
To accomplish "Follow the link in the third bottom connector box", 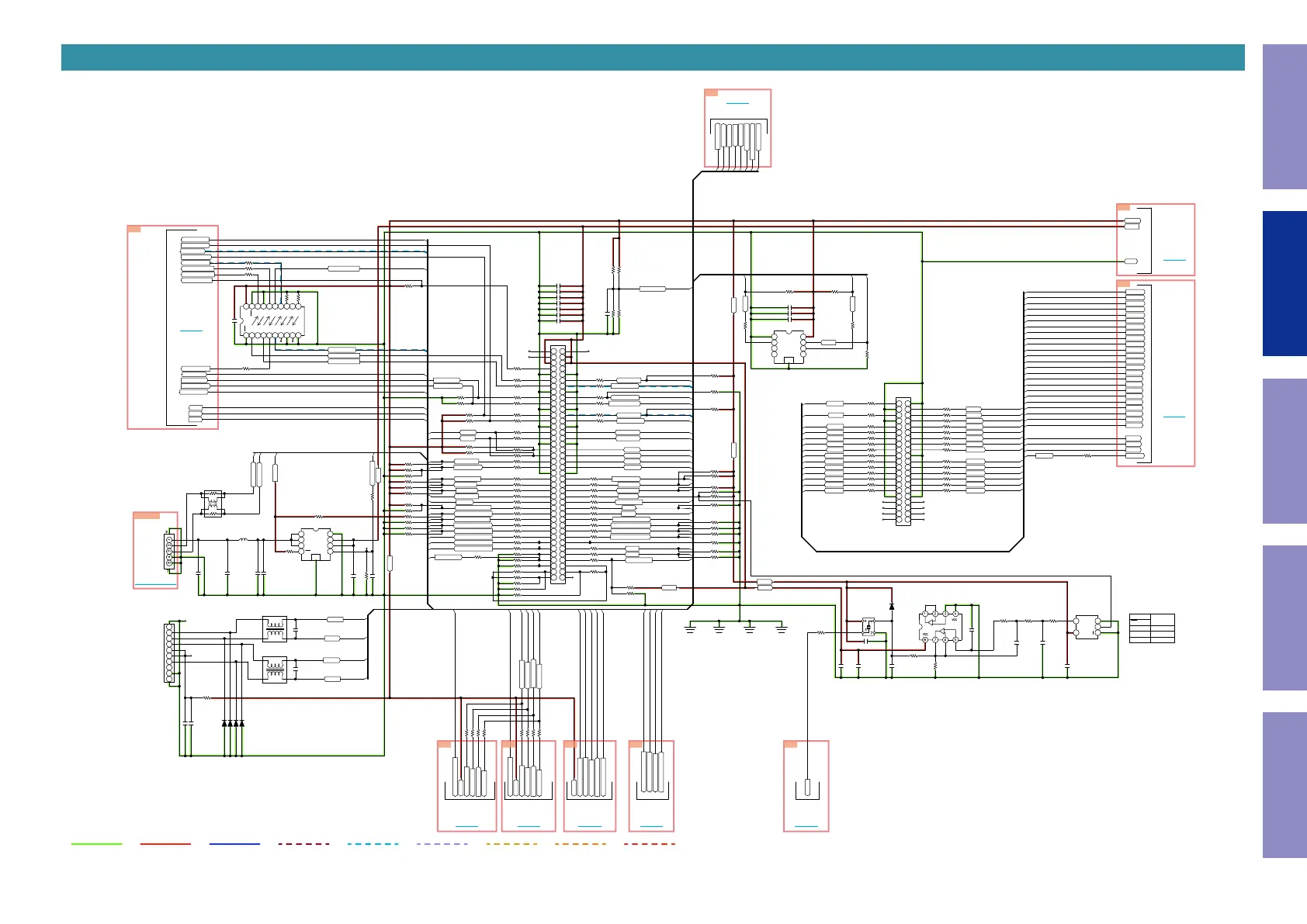I will click(590, 826).
